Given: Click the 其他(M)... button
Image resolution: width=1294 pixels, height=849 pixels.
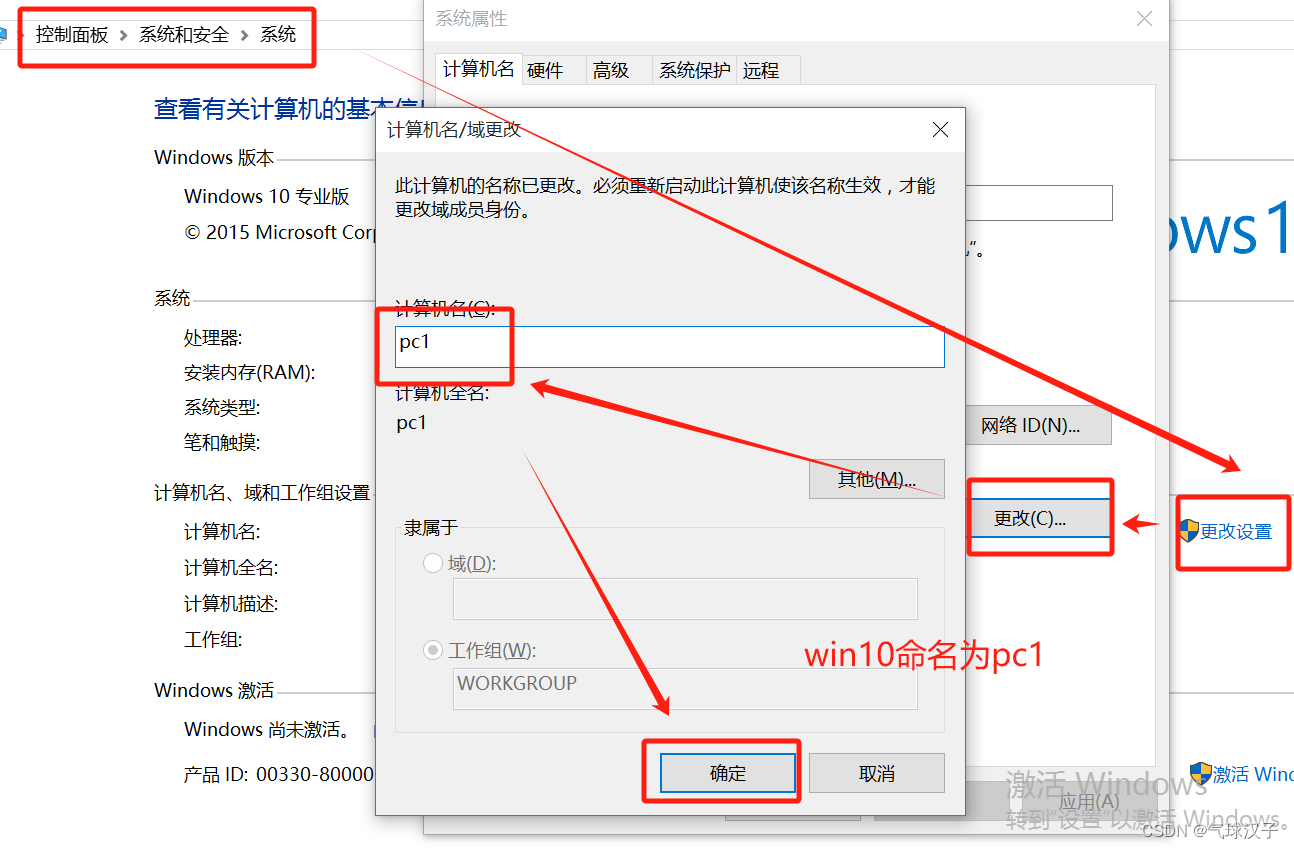Looking at the screenshot, I should [x=877, y=480].
